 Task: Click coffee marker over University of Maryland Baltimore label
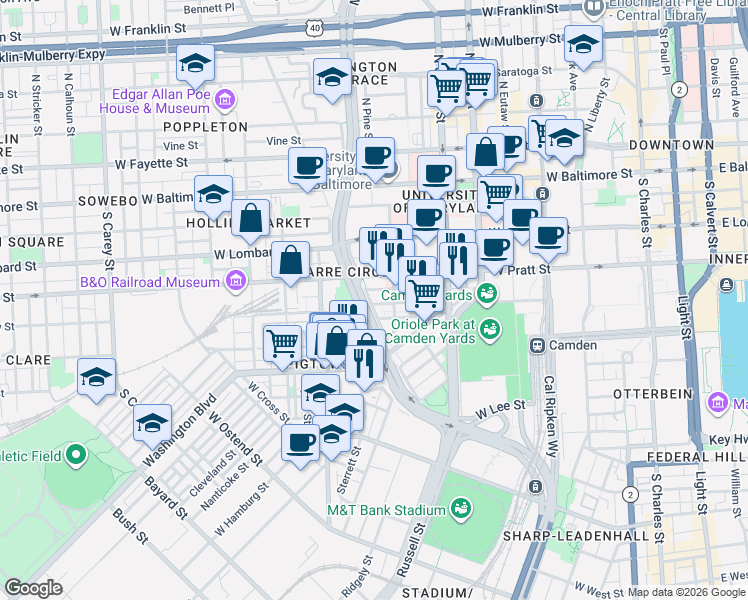click(x=375, y=158)
